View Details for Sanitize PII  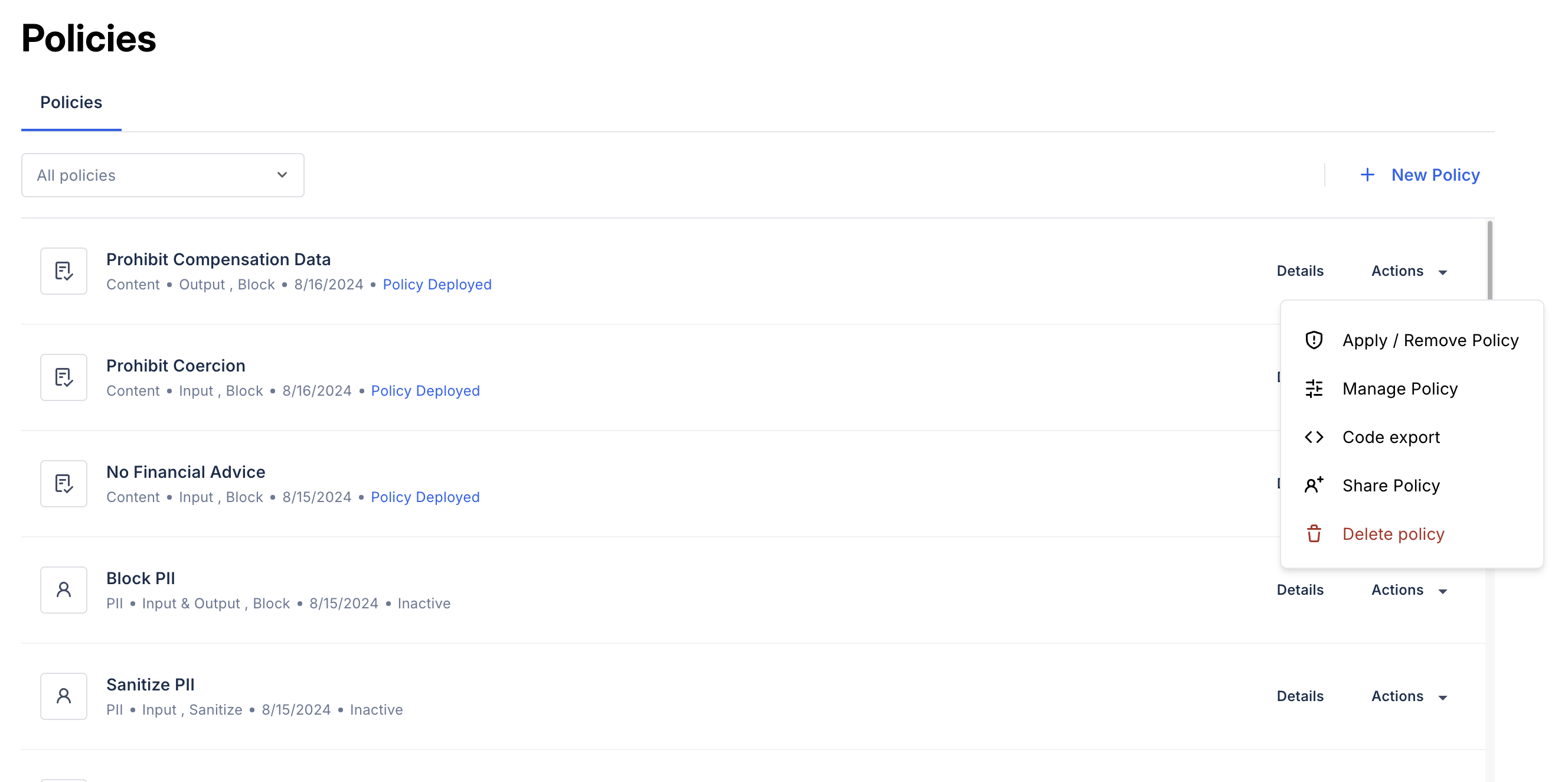point(1300,696)
